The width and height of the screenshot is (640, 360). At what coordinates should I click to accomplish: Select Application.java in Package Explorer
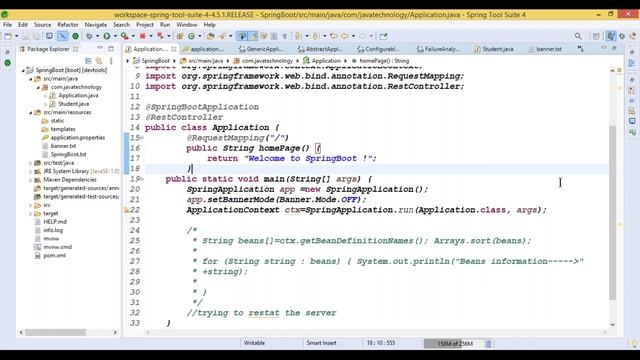click(x=78, y=96)
